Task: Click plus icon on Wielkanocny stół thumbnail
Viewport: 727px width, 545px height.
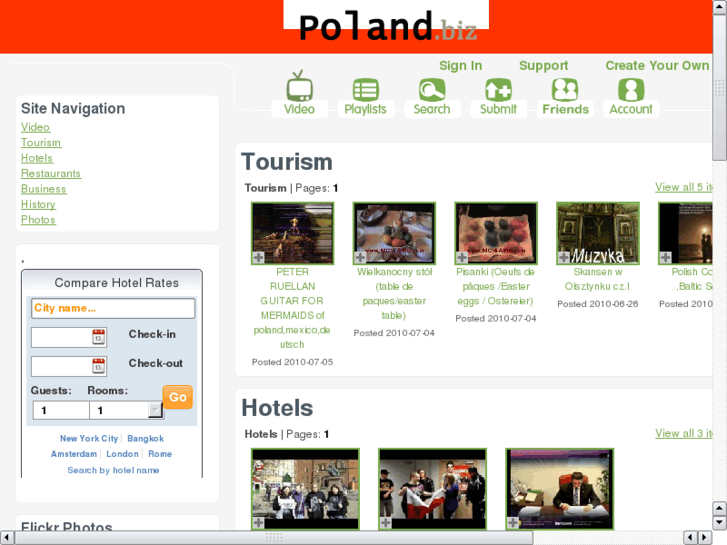Action: click(x=360, y=257)
